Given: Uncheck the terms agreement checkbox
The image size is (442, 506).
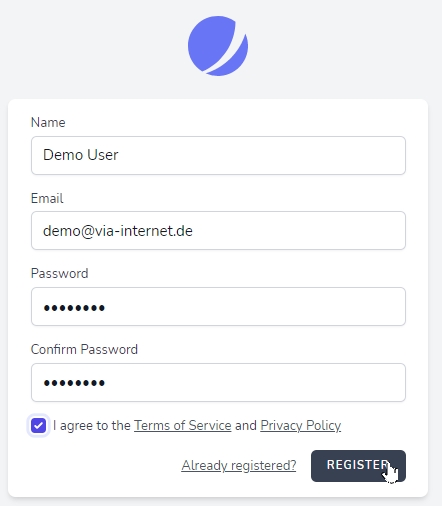Looking at the screenshot, I should [38, 426].
